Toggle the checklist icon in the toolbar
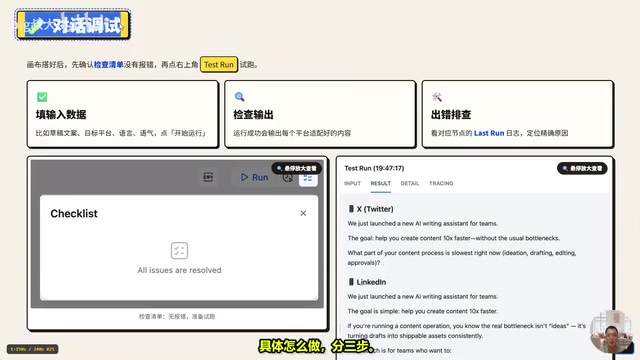 (308, 179)
